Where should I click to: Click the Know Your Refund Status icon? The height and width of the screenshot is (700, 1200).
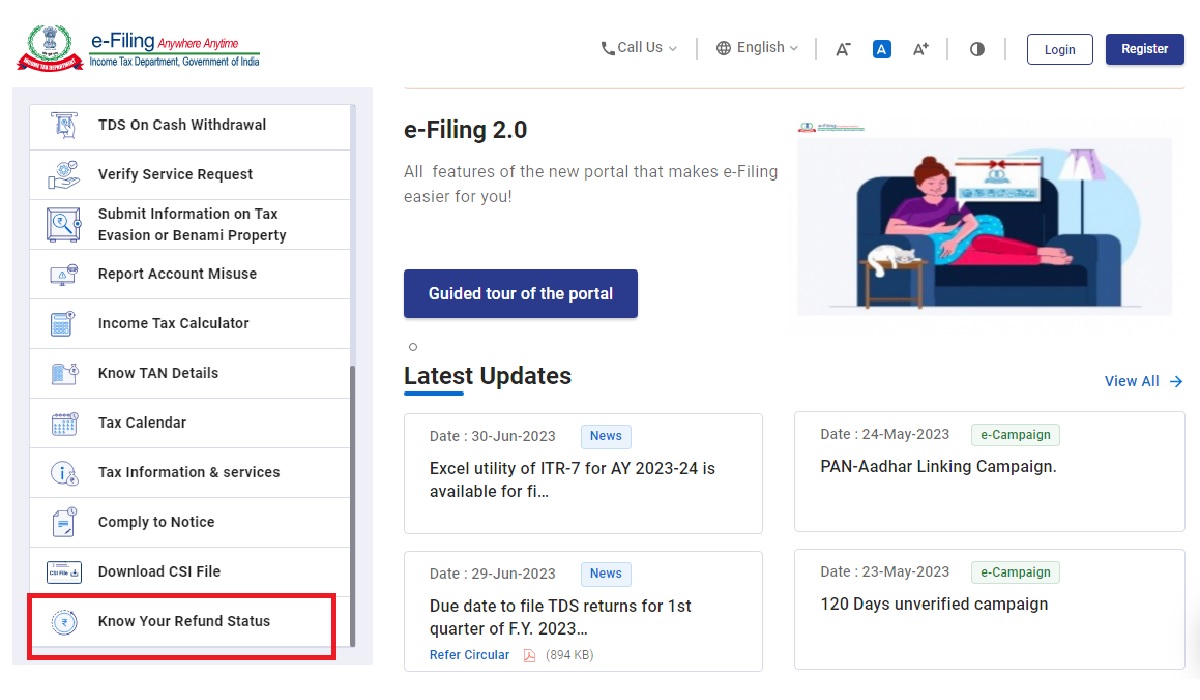pyautogui.click(x=64, y=622)
